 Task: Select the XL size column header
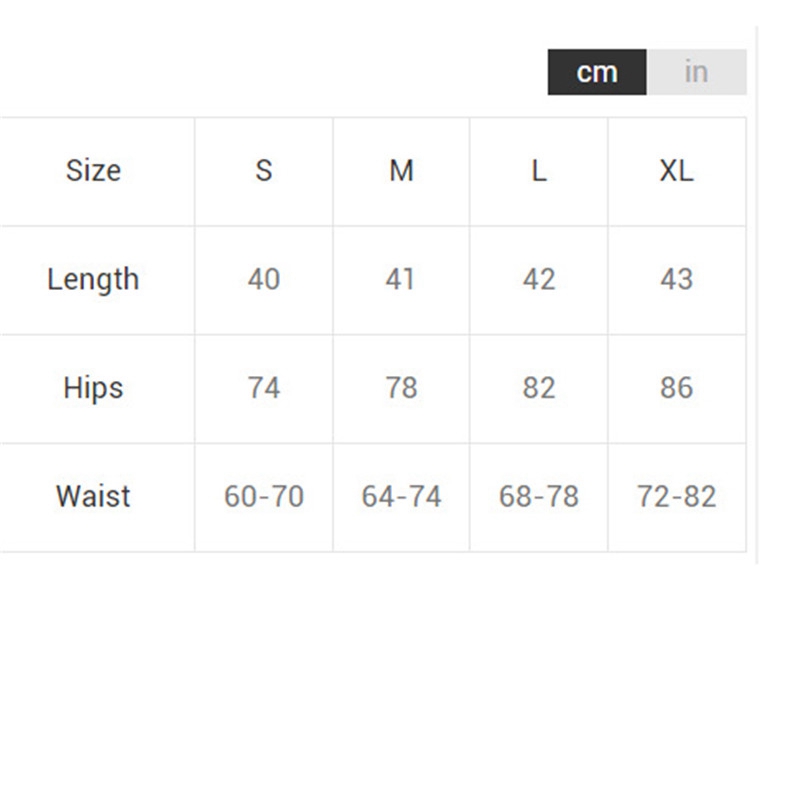(x=676, y=171)
